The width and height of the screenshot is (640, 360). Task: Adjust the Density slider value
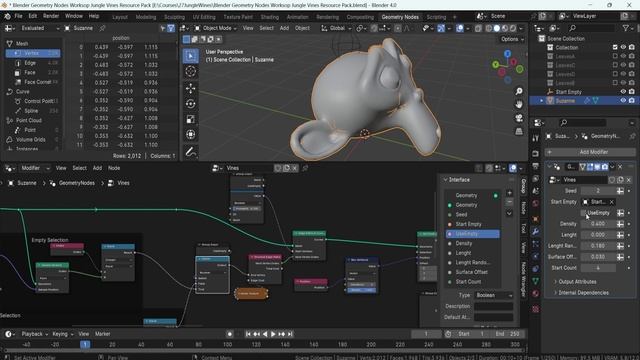point(598,224)
